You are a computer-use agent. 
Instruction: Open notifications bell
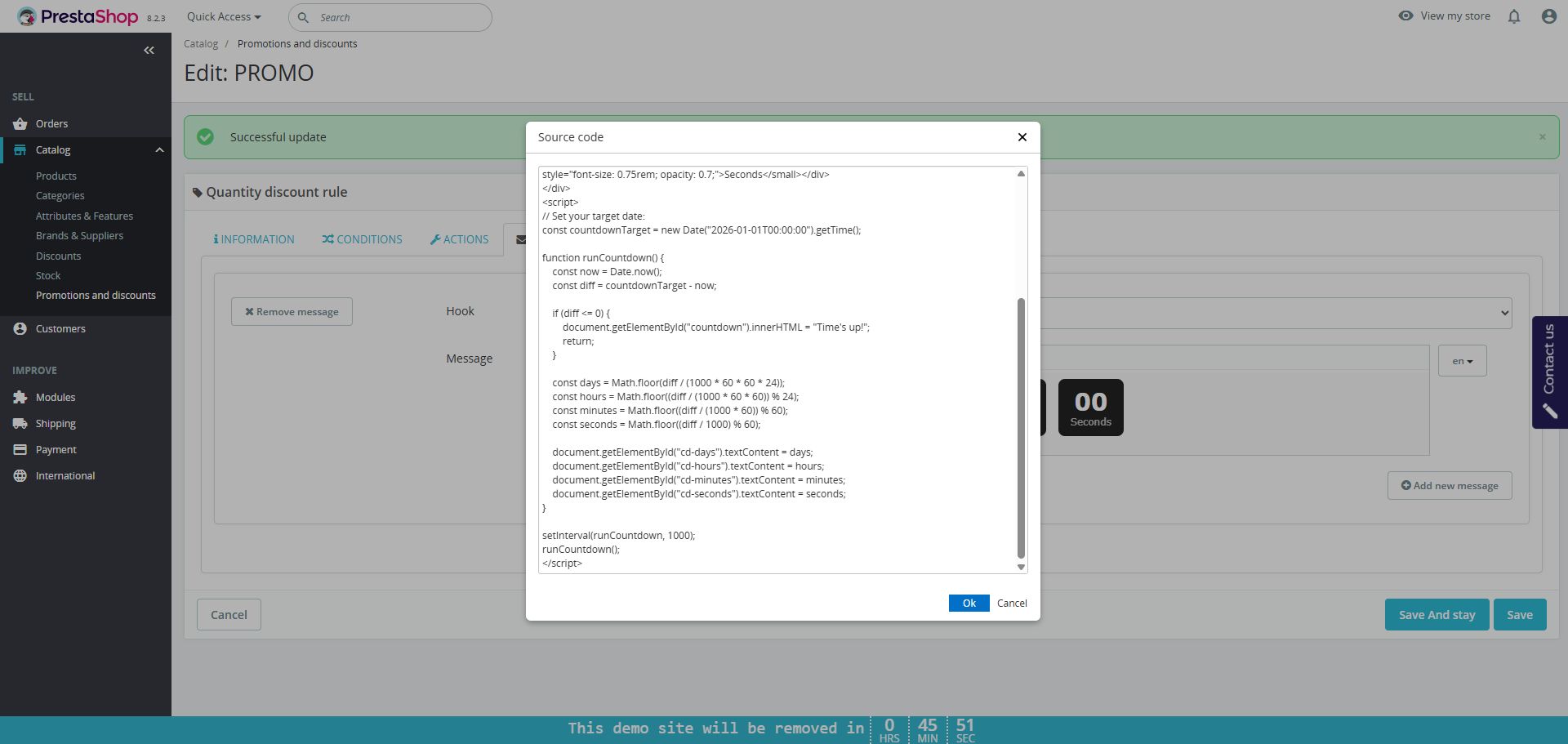point(1514,16)
